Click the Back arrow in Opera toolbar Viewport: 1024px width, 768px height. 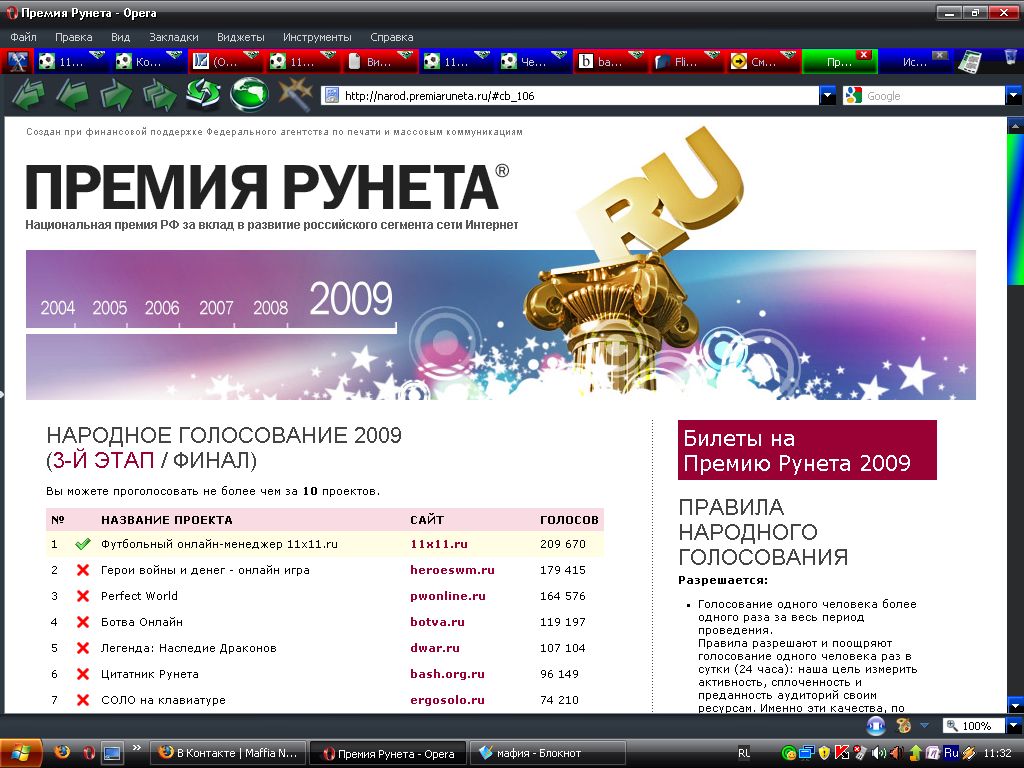click(x=72, y=96)
